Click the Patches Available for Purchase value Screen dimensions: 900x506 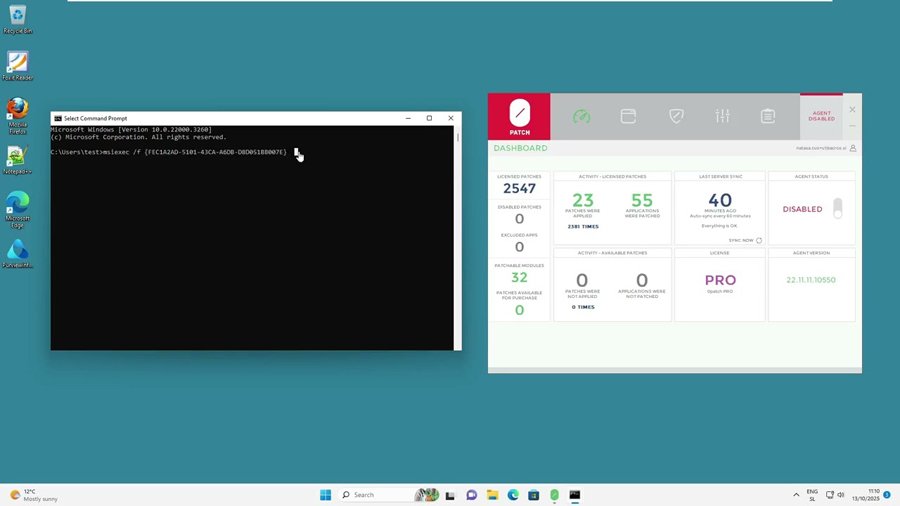(x=519, y=310)
